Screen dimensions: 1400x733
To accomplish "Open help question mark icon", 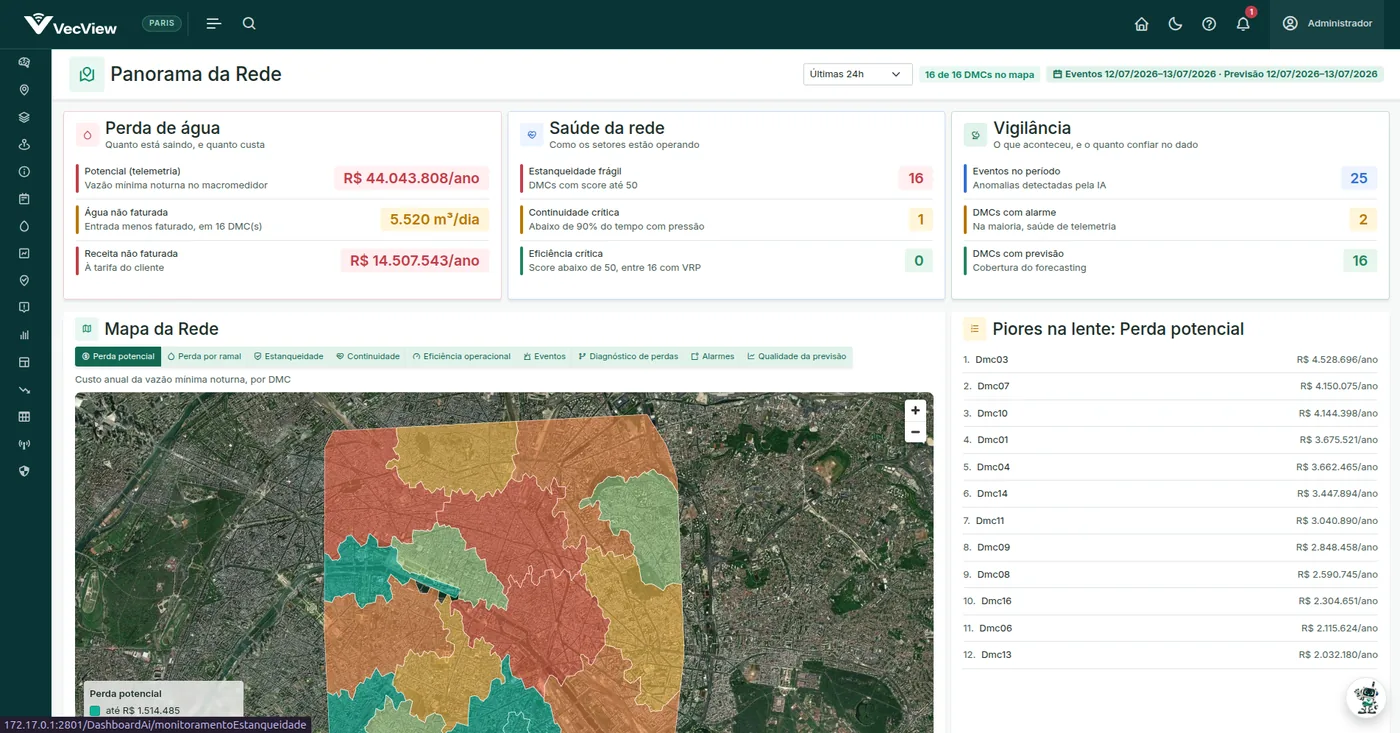I will (1209, 24).
